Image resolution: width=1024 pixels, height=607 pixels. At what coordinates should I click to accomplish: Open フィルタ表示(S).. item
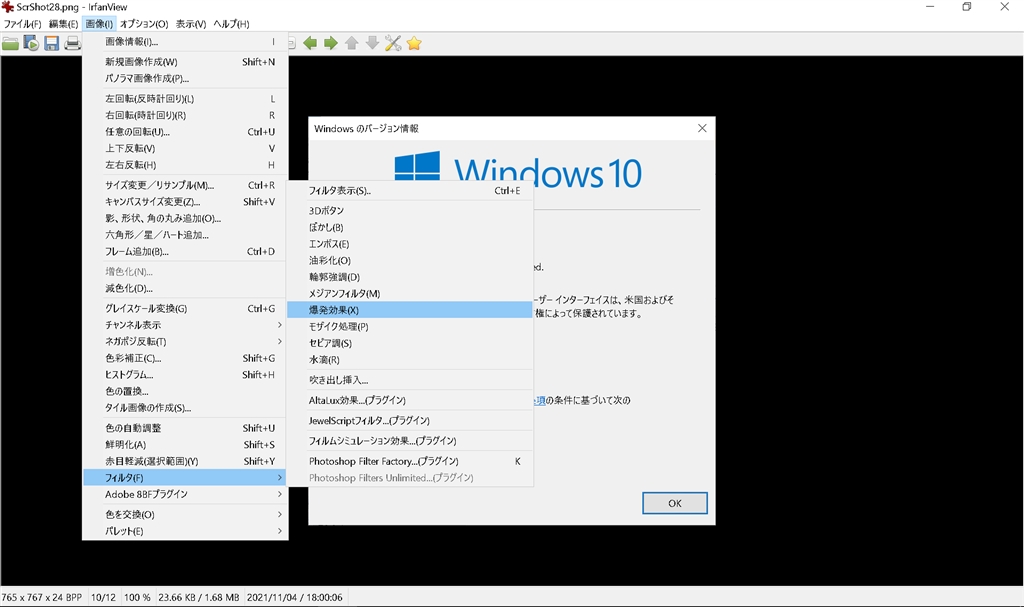click(410, 191)
